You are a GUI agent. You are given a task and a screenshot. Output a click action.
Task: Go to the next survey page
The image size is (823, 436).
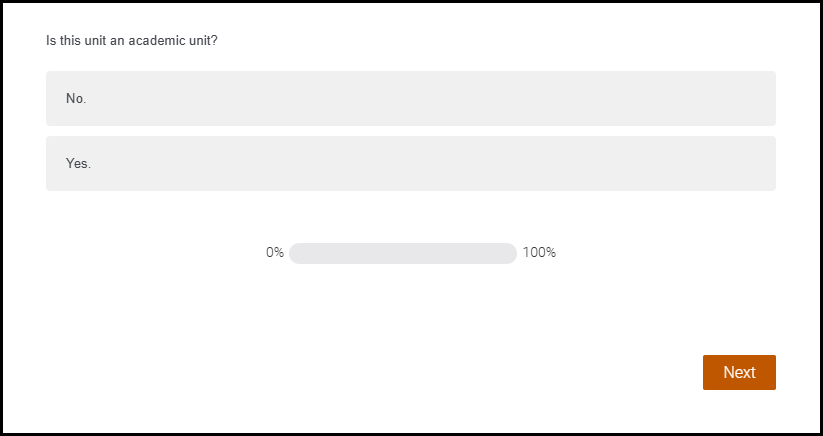[739, 372]
